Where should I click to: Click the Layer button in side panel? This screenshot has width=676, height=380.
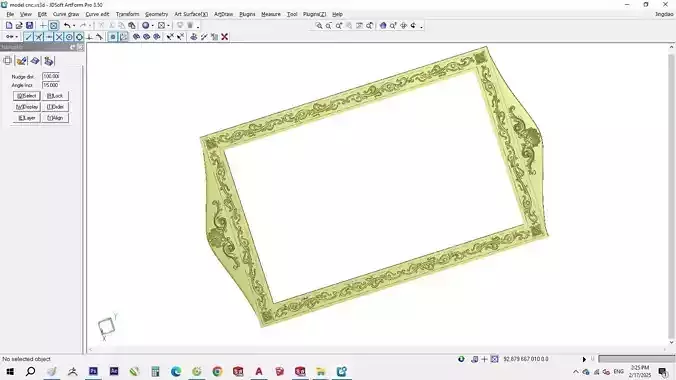click(x=26, y=118)
